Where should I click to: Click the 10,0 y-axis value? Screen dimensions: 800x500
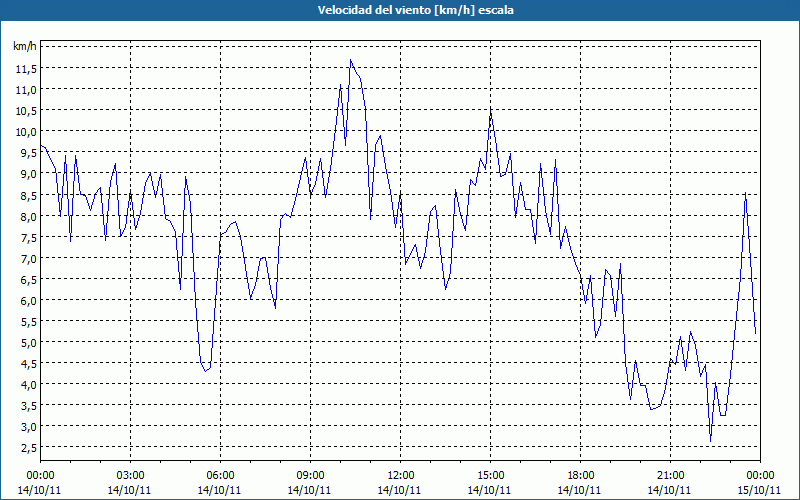(x=26, y=132)
